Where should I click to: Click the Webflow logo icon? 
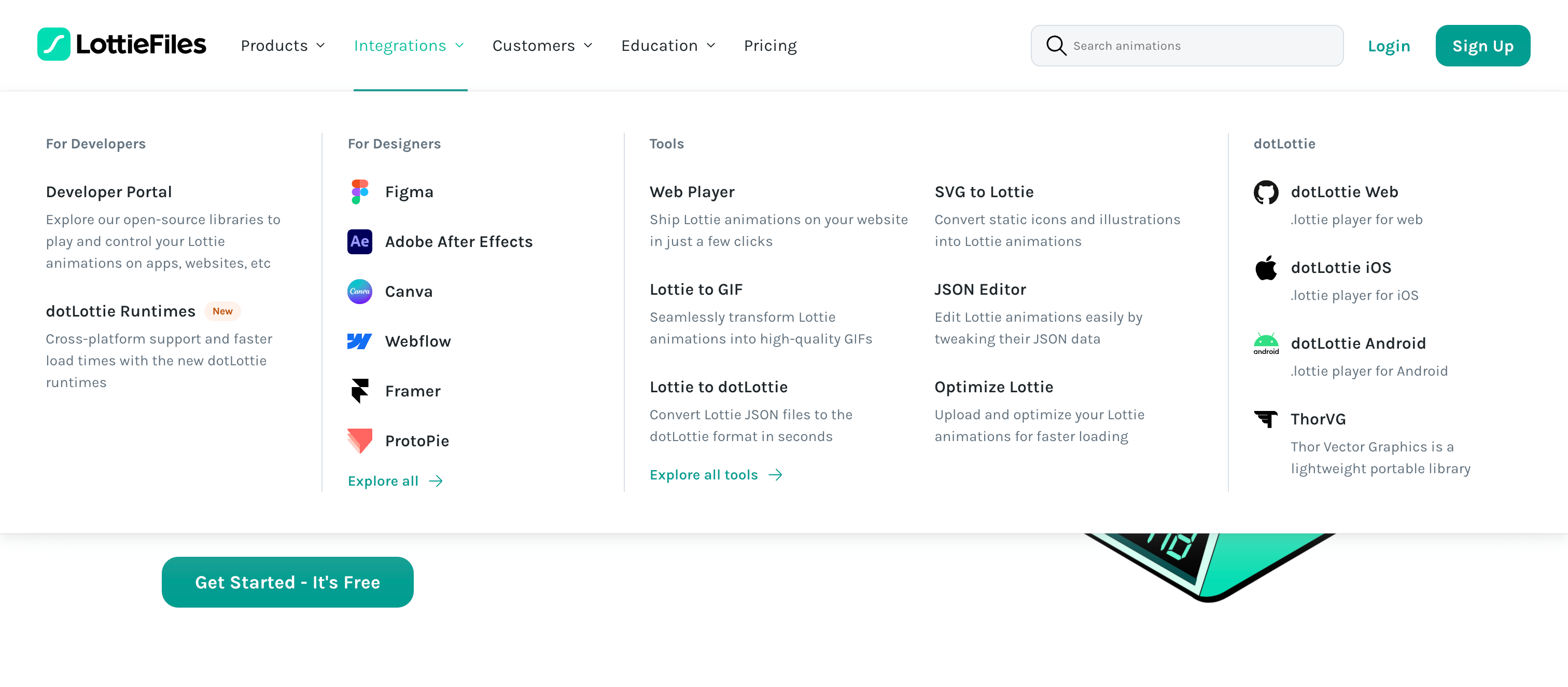coord(360,341)
